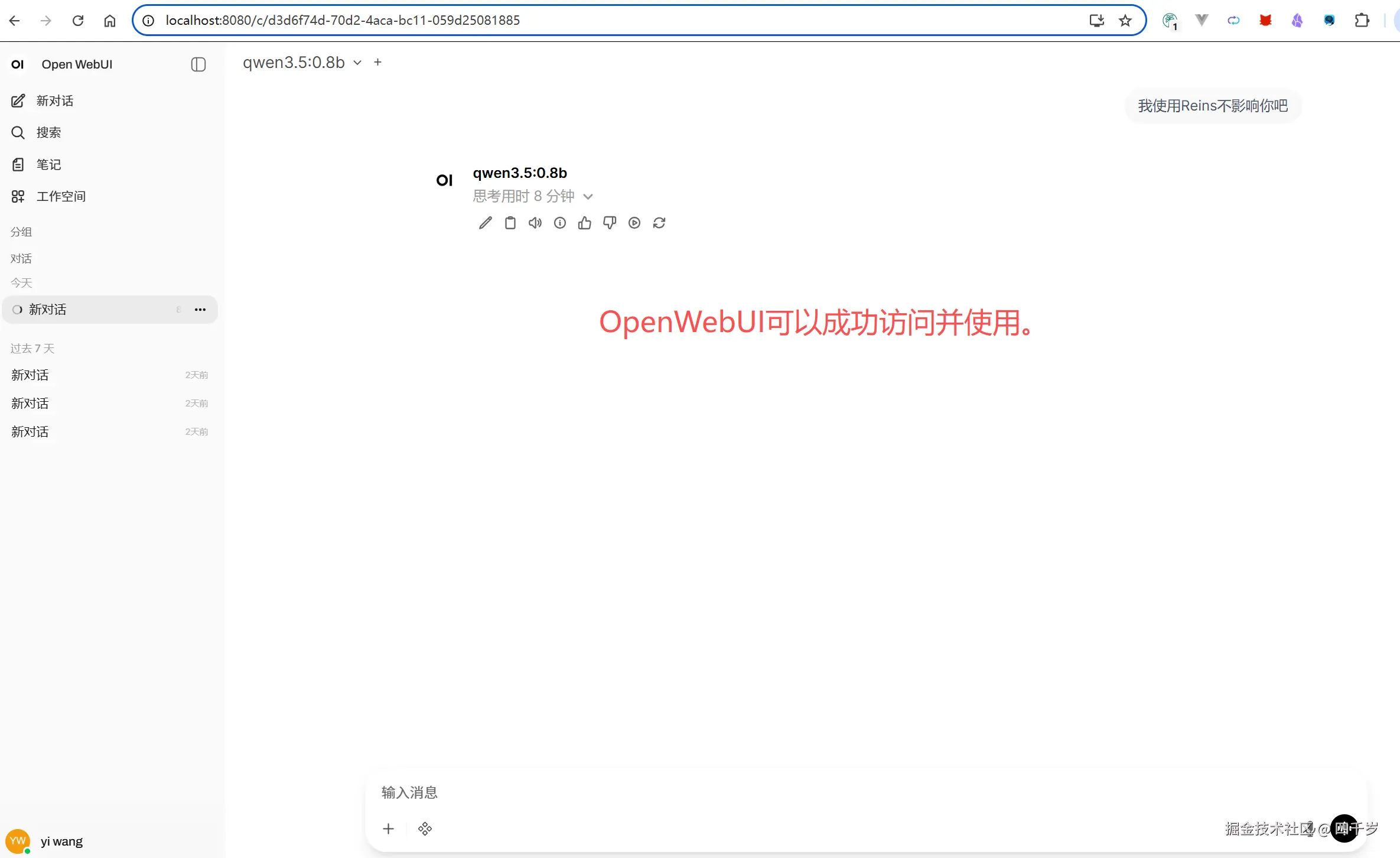This screenshot has height=858, width=1400.
Task: Rate the response with thumbs up
Action: (x=584, y=223)
